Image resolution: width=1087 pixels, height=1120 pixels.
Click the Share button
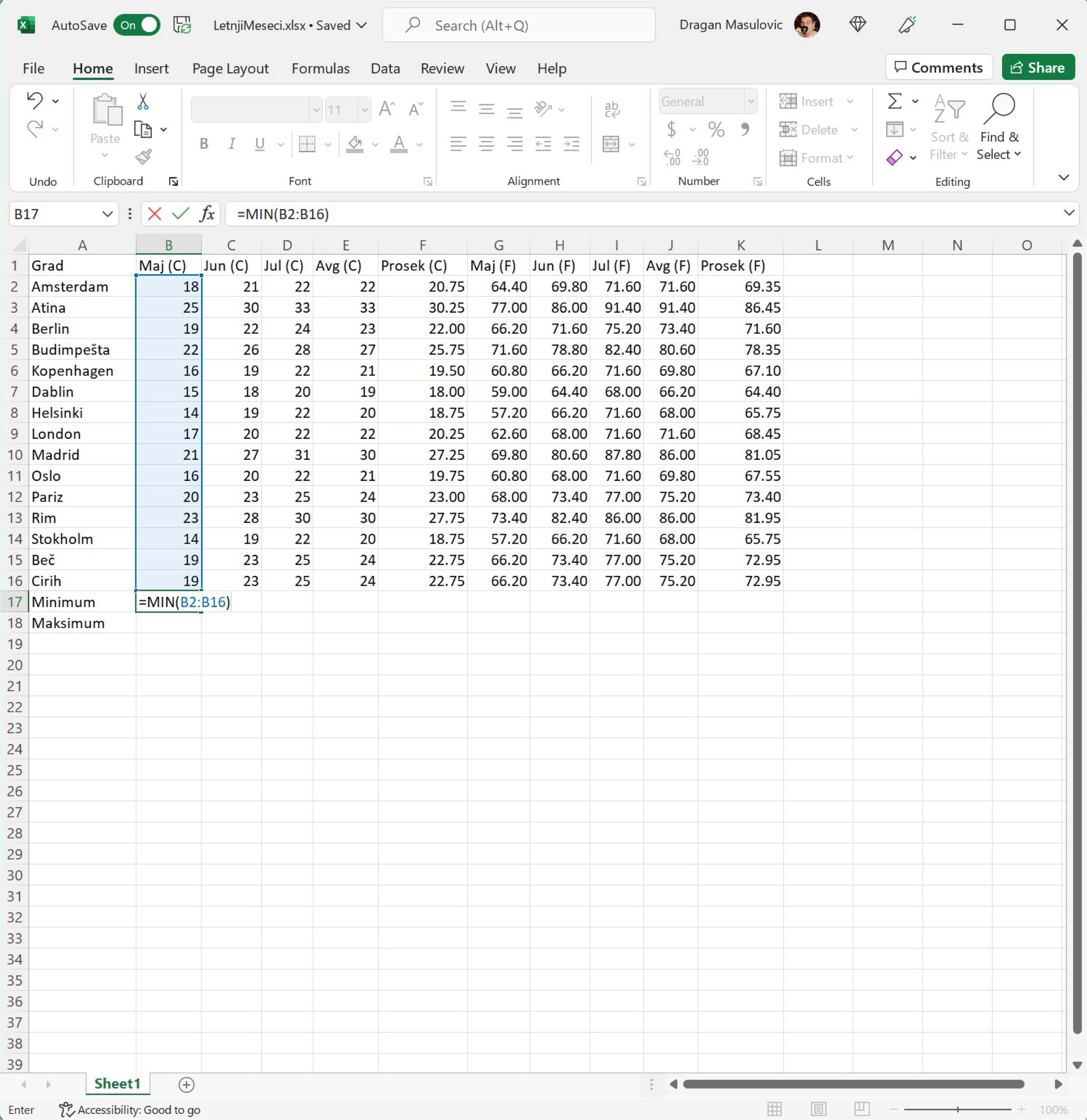point(1037,68)
